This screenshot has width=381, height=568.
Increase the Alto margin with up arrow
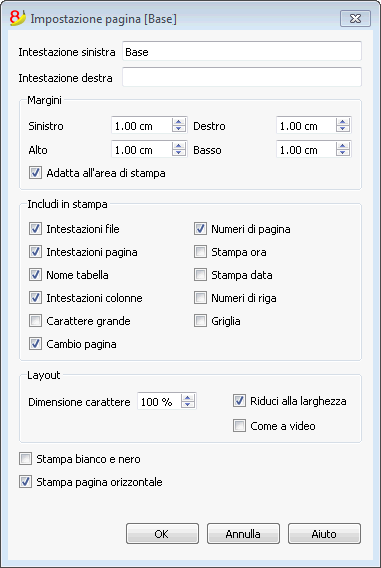(x=179, y=146)
